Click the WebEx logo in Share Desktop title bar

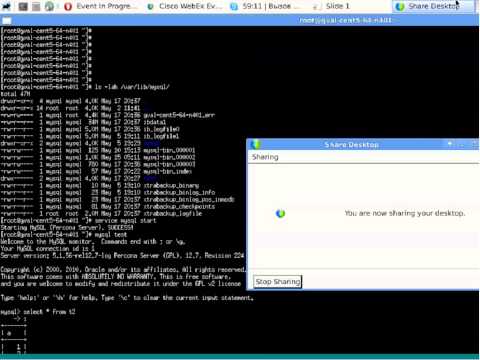[255, 144]
